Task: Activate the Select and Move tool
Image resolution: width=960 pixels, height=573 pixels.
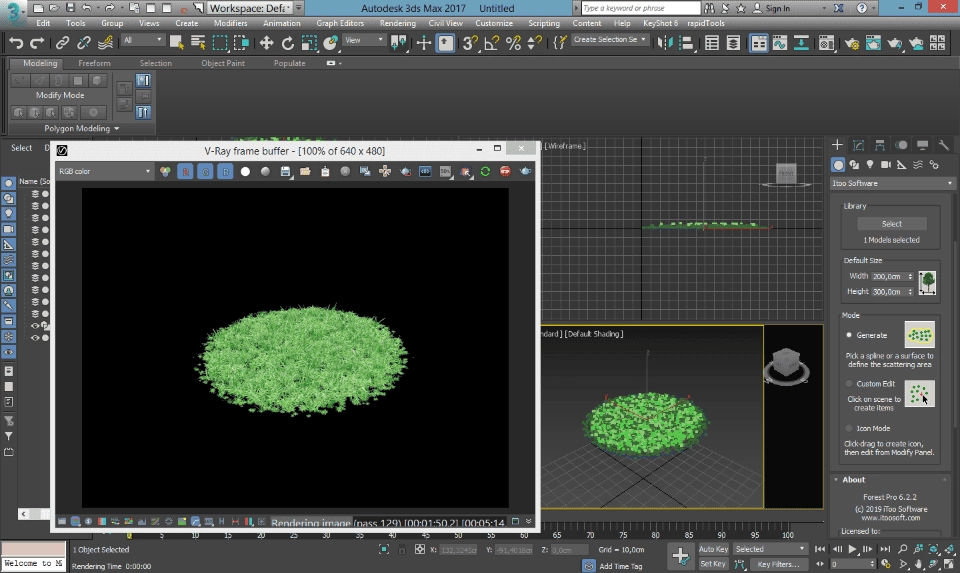Action: point(266,43)
